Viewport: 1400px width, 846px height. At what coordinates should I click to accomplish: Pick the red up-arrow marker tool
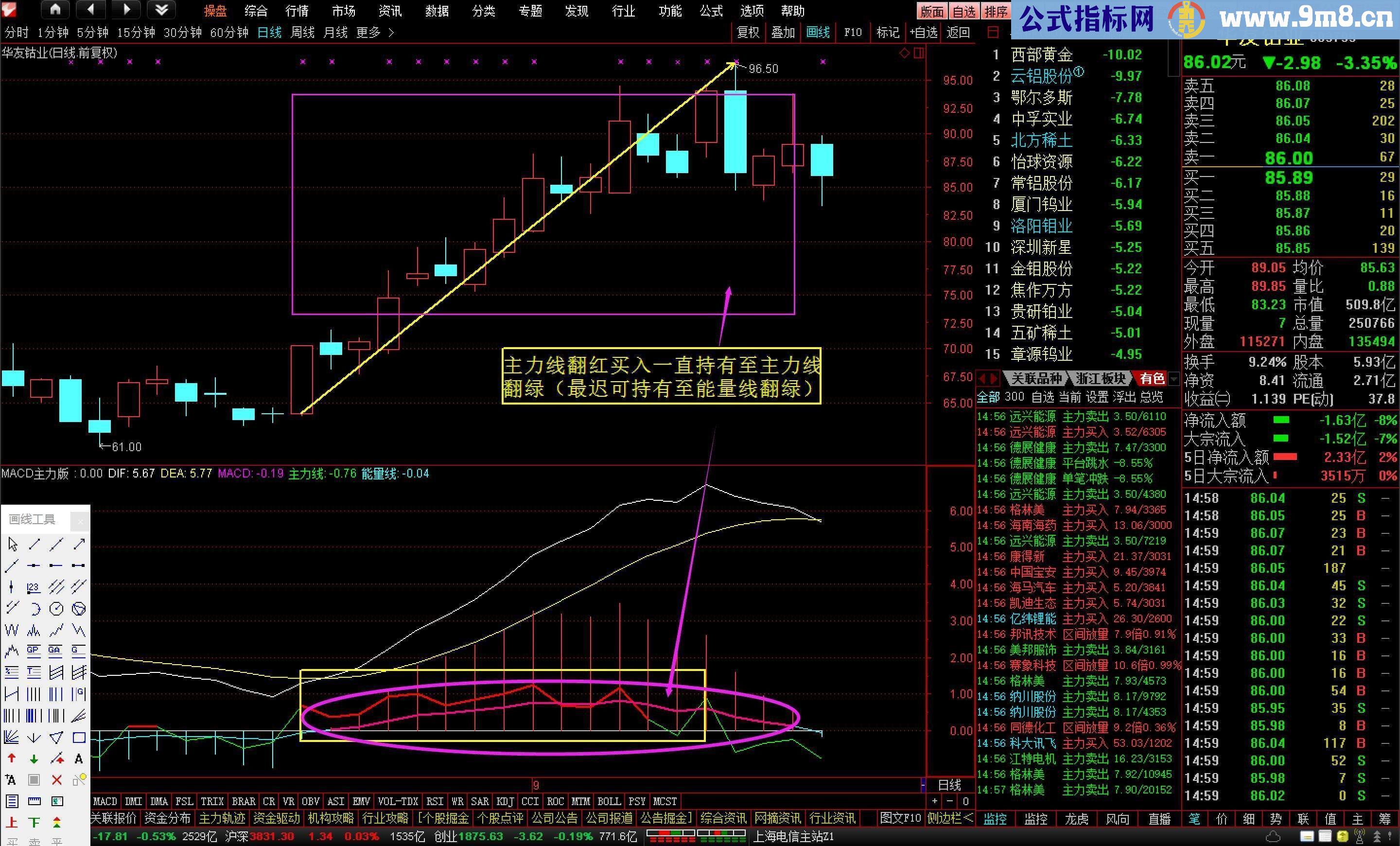tap(11, 758)
